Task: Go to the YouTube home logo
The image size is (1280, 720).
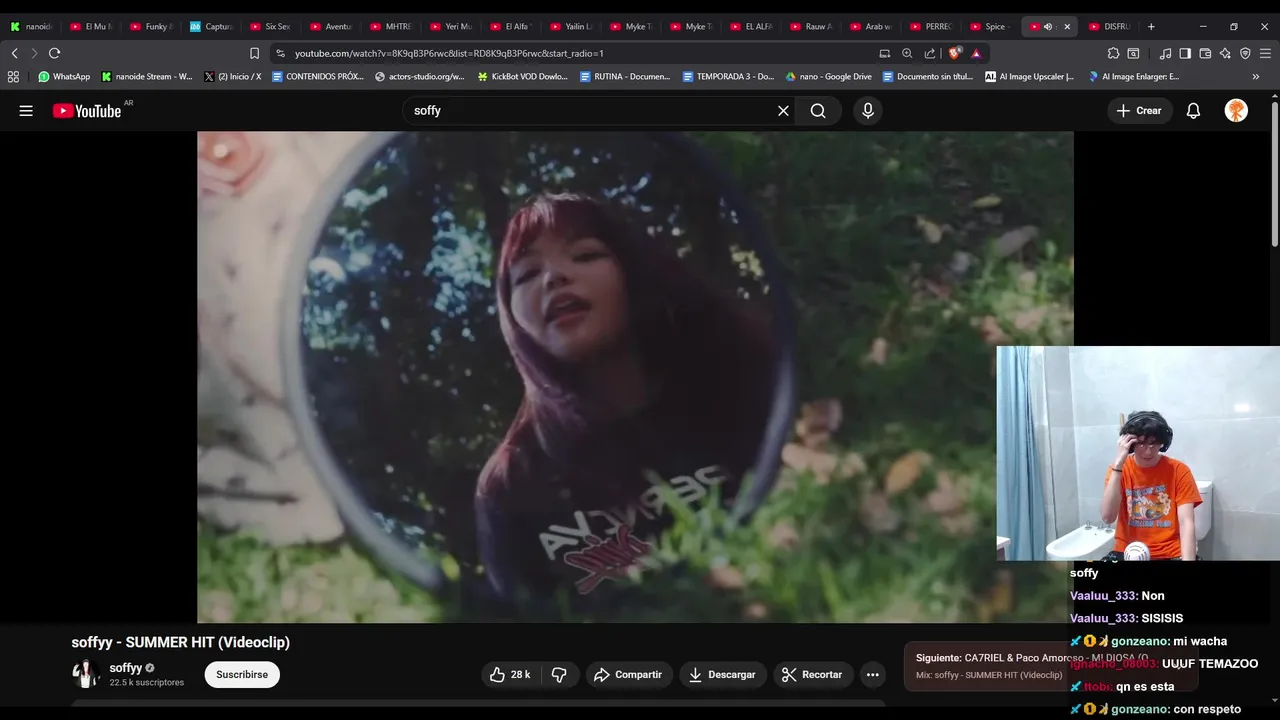Action: pyautogui.click(x=87, y=111)
